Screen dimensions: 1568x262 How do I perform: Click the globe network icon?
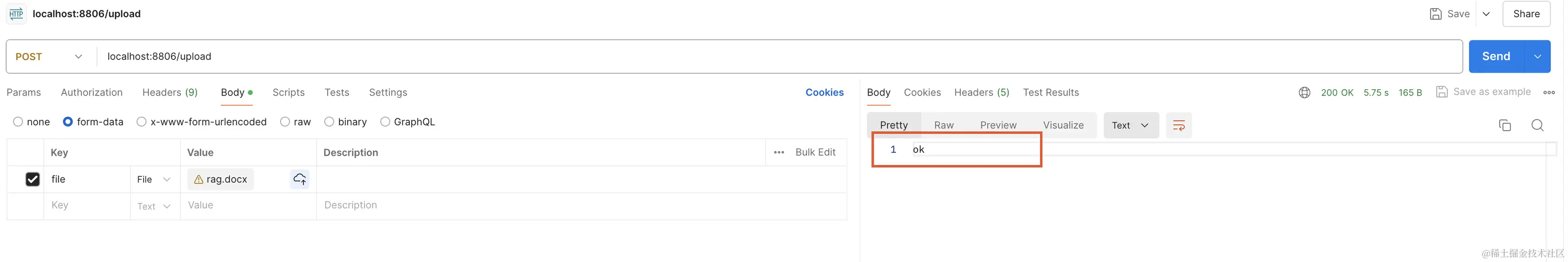(1304, 93)
